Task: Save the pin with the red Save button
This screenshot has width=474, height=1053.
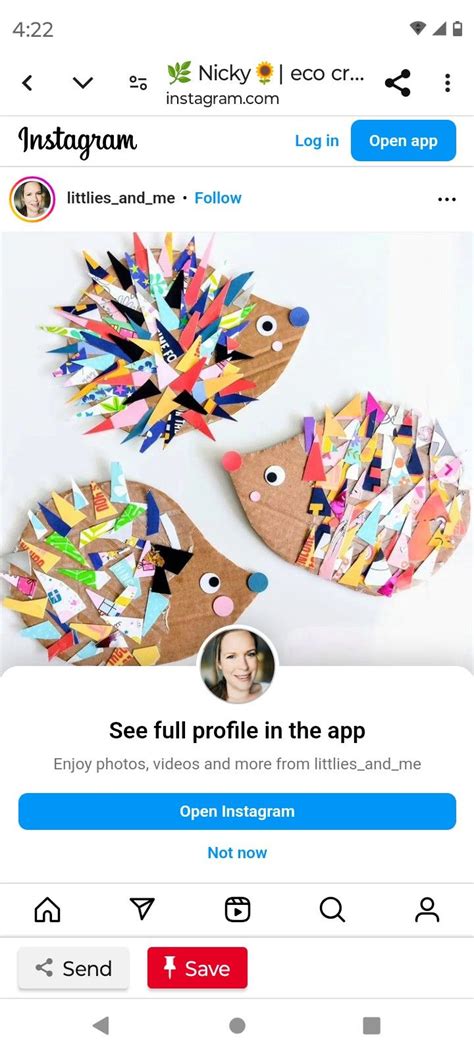Action: click(x=197, y=968)
